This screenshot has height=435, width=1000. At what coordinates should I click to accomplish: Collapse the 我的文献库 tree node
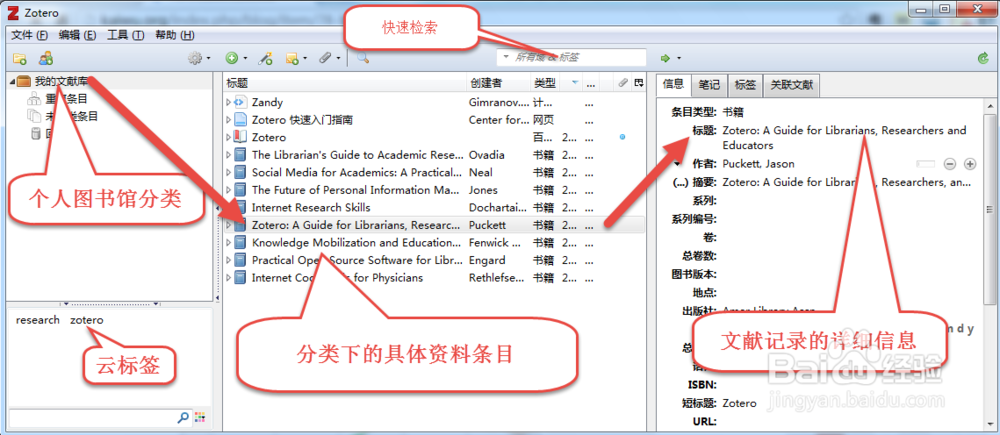pos(12,82)
